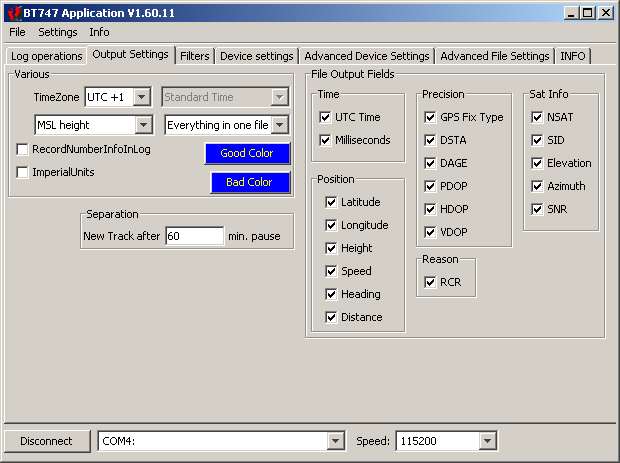Screen dimensions: 620x463
Task: Toggle the VDOP checkbox
Action: pyautogui.click(x=430, y=232)
